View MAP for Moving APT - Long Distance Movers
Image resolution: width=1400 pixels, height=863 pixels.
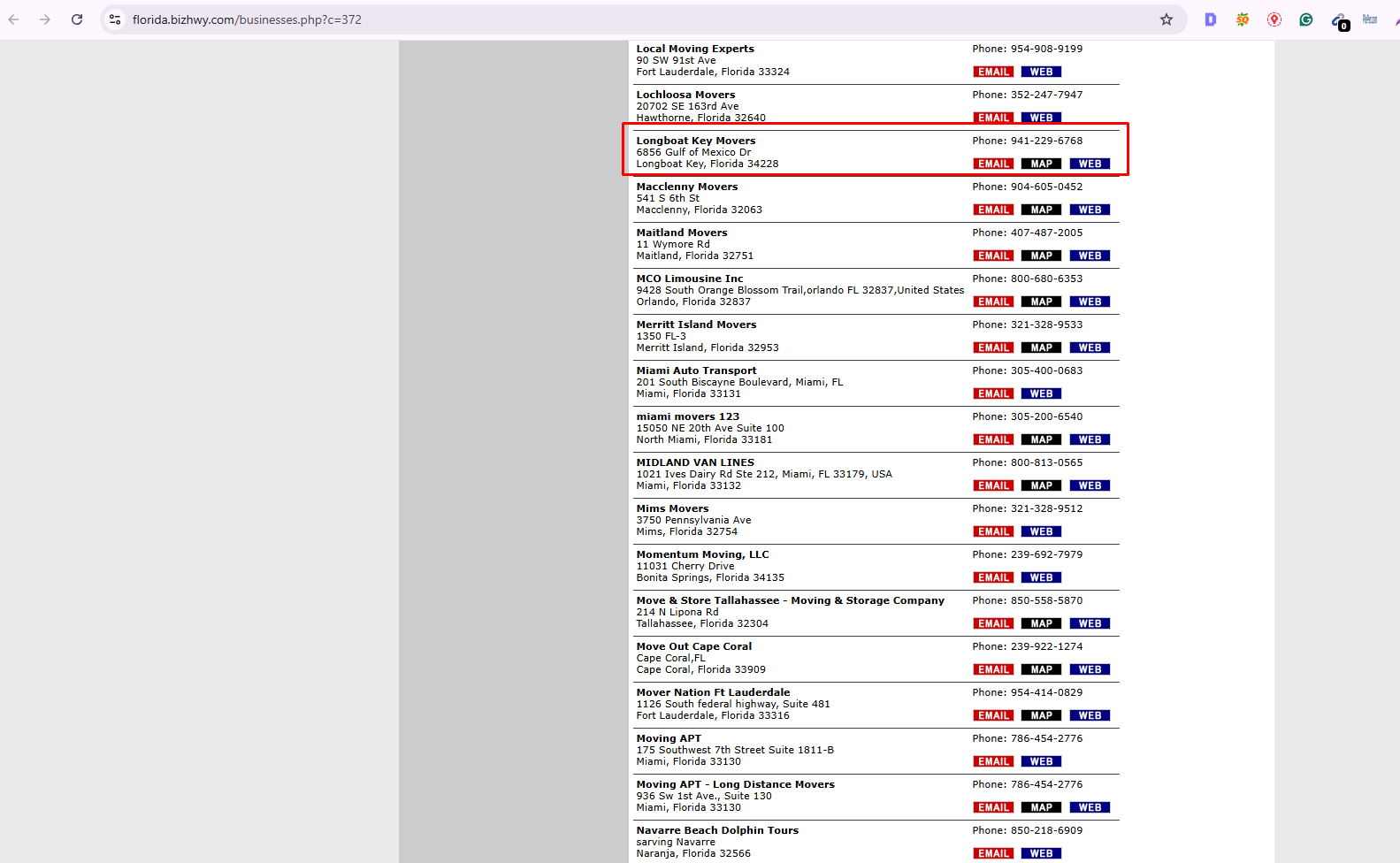[1041, 808]
